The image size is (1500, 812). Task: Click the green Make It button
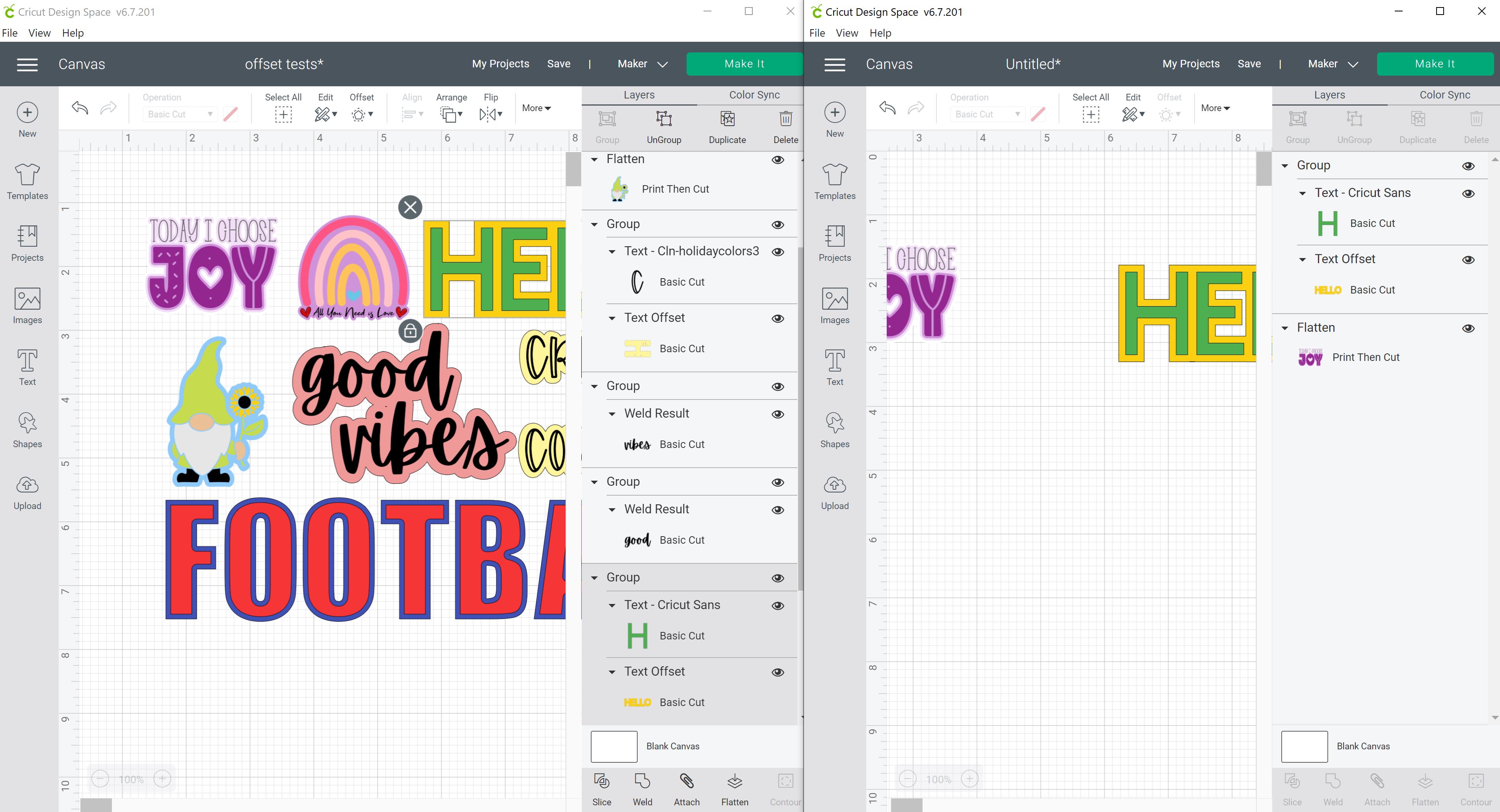click(x=744, y=64)
